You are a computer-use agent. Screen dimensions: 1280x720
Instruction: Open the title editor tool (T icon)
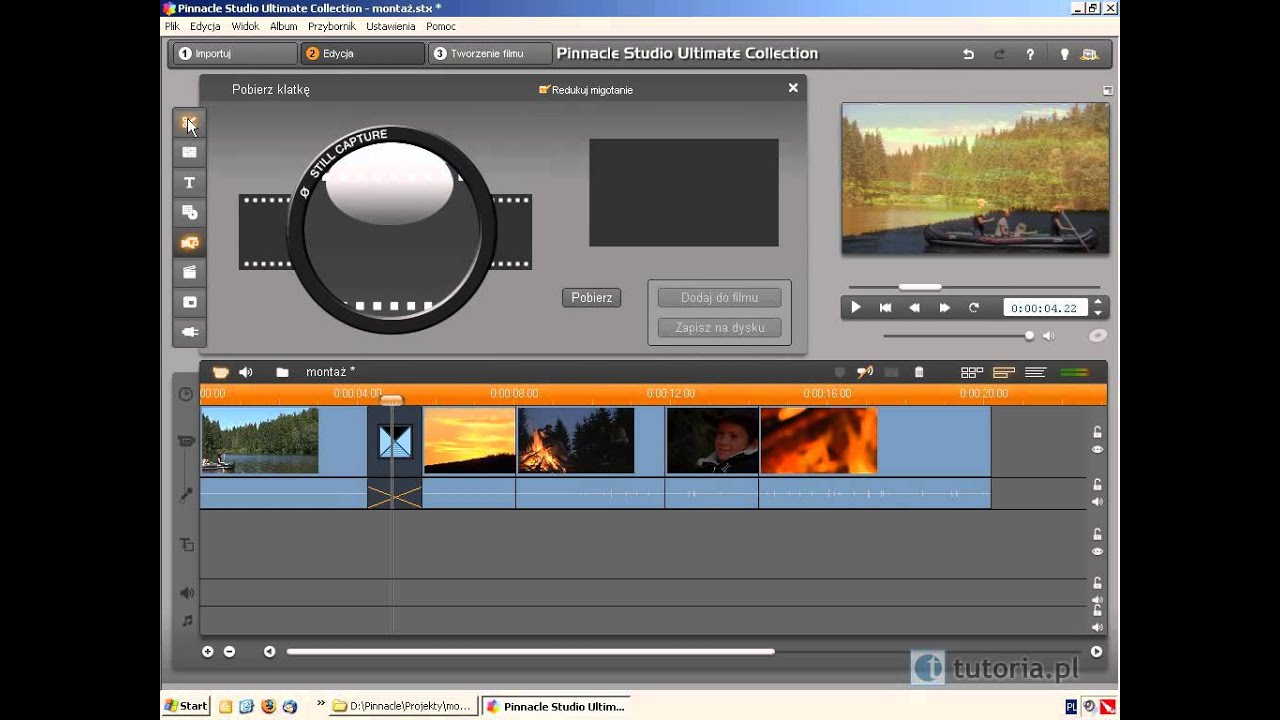point(189,182)
